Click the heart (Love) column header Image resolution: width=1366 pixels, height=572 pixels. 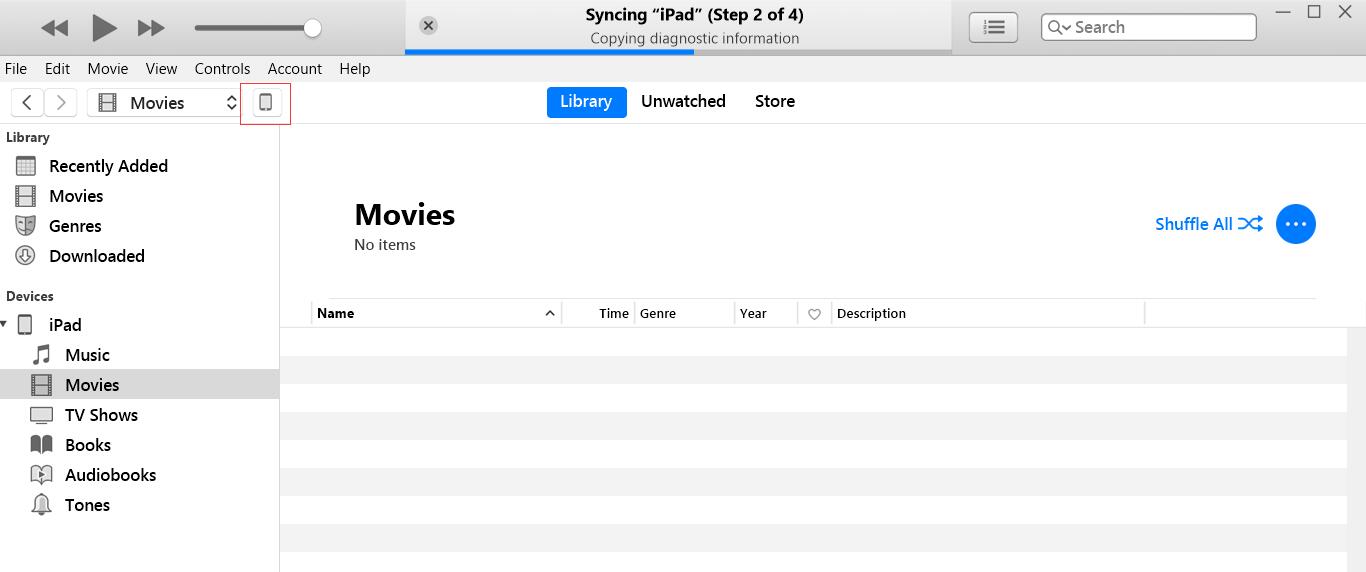click(x=814, y=314)
